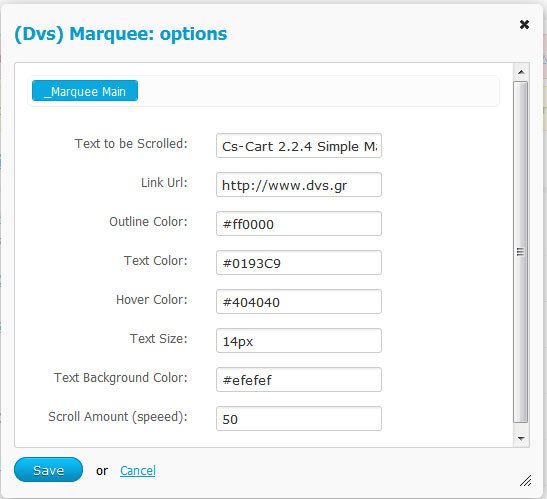Click the scrollbar up arrow

[521, 72]
